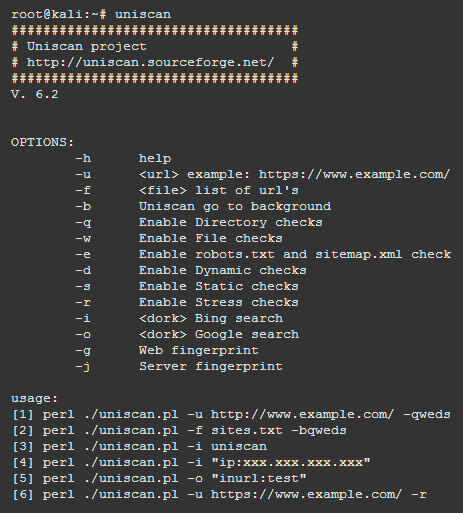This screenshot has width=463, height=513.
Task: Click the uniscan.sourceforge.net URL in banner
Action: click(x=150, y=62)
